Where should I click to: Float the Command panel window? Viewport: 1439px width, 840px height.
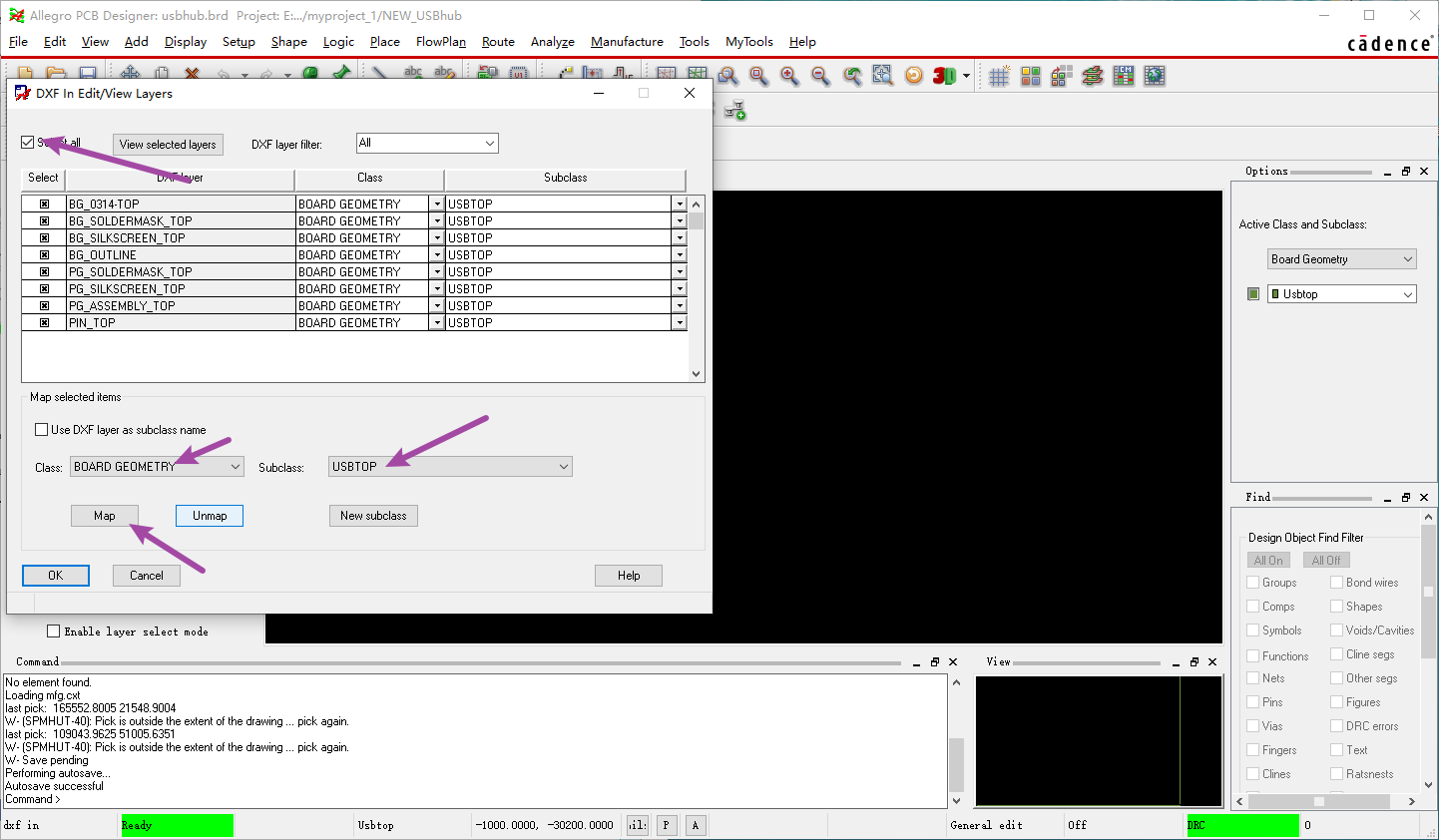point(935,661)
